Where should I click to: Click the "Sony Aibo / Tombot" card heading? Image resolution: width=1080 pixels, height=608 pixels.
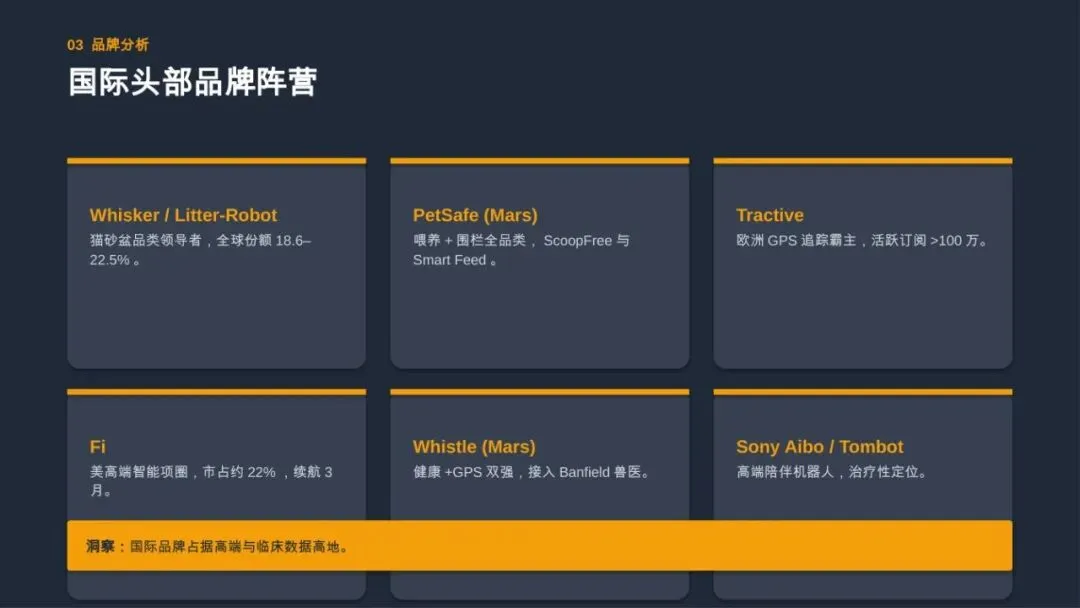820,446
